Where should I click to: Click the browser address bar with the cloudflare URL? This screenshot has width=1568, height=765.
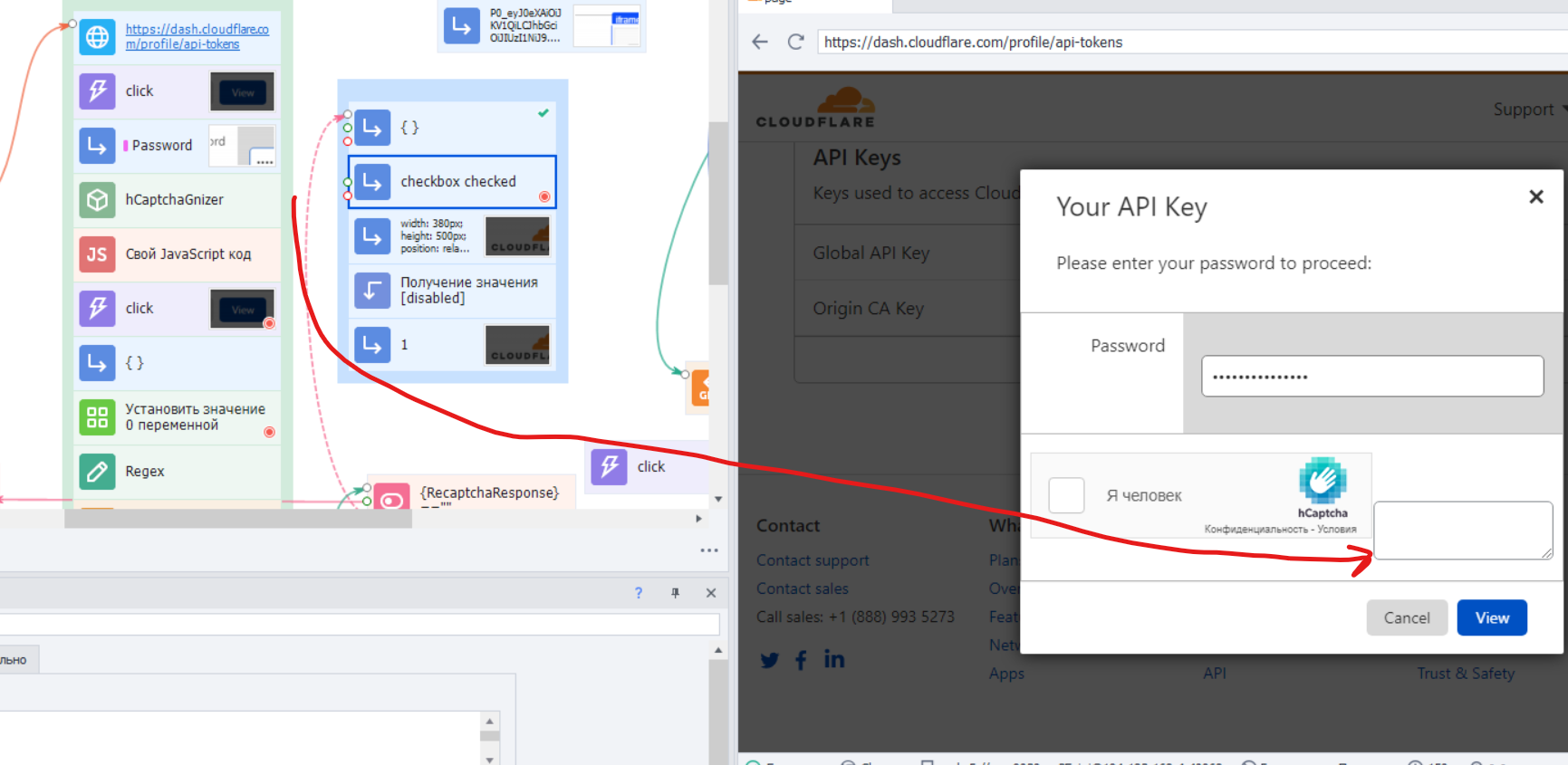(1192, 42)
